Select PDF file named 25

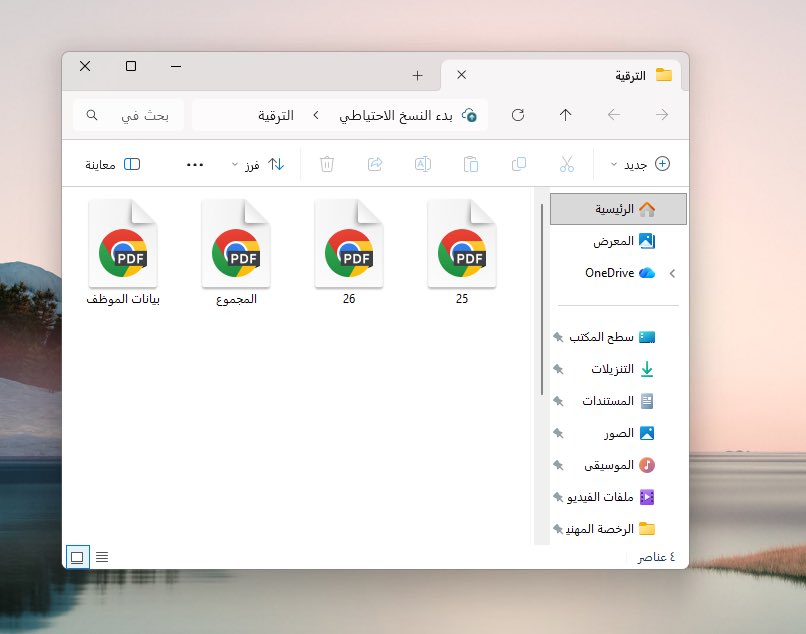[462, 252]
